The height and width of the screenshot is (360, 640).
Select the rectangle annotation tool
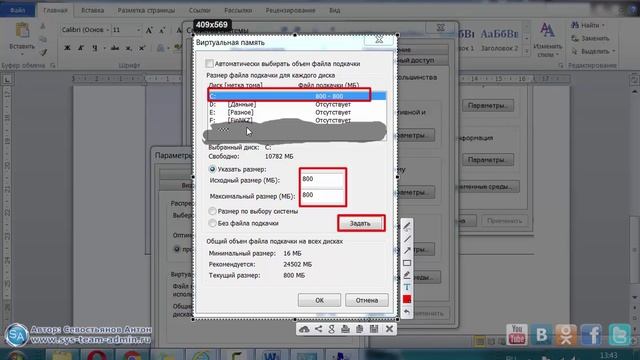click(x=407, y=263)
